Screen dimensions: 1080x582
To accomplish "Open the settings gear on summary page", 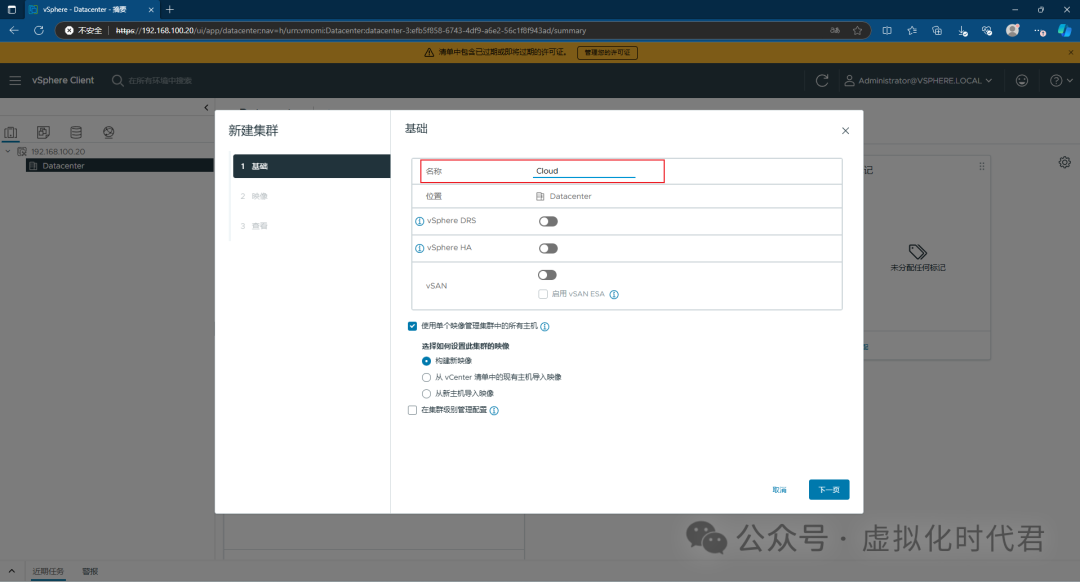I will coord(1065,163).
